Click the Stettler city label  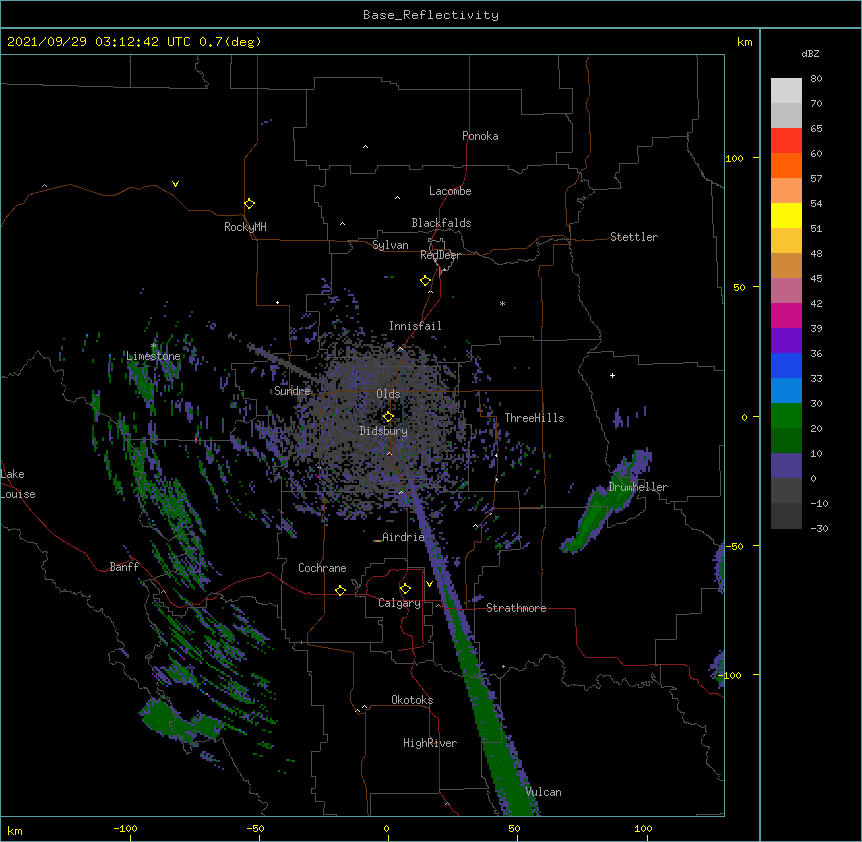coord(634,237)
